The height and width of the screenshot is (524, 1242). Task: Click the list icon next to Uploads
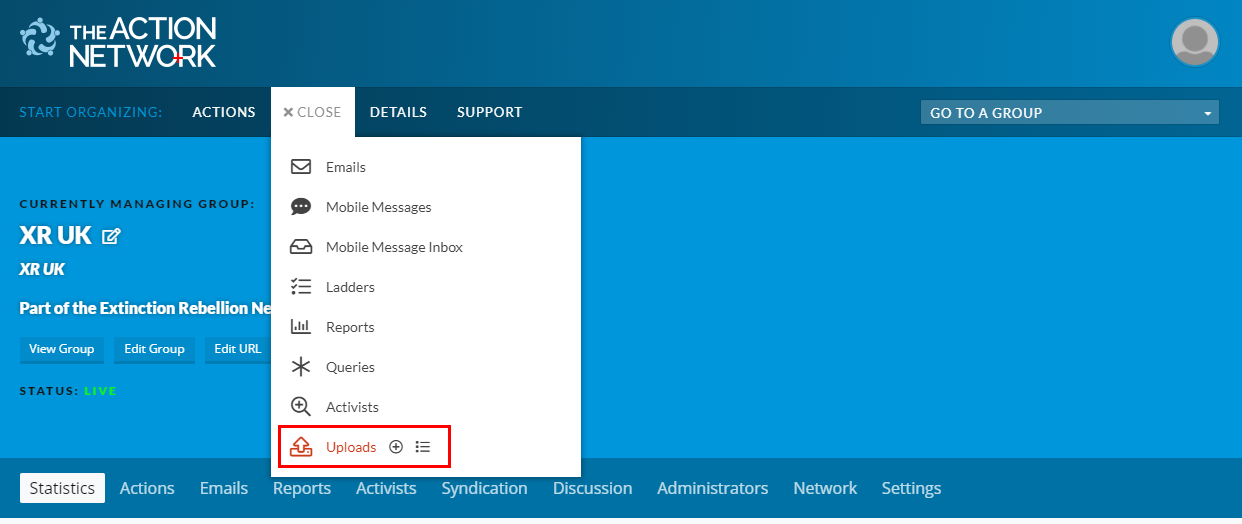[423, 447]
